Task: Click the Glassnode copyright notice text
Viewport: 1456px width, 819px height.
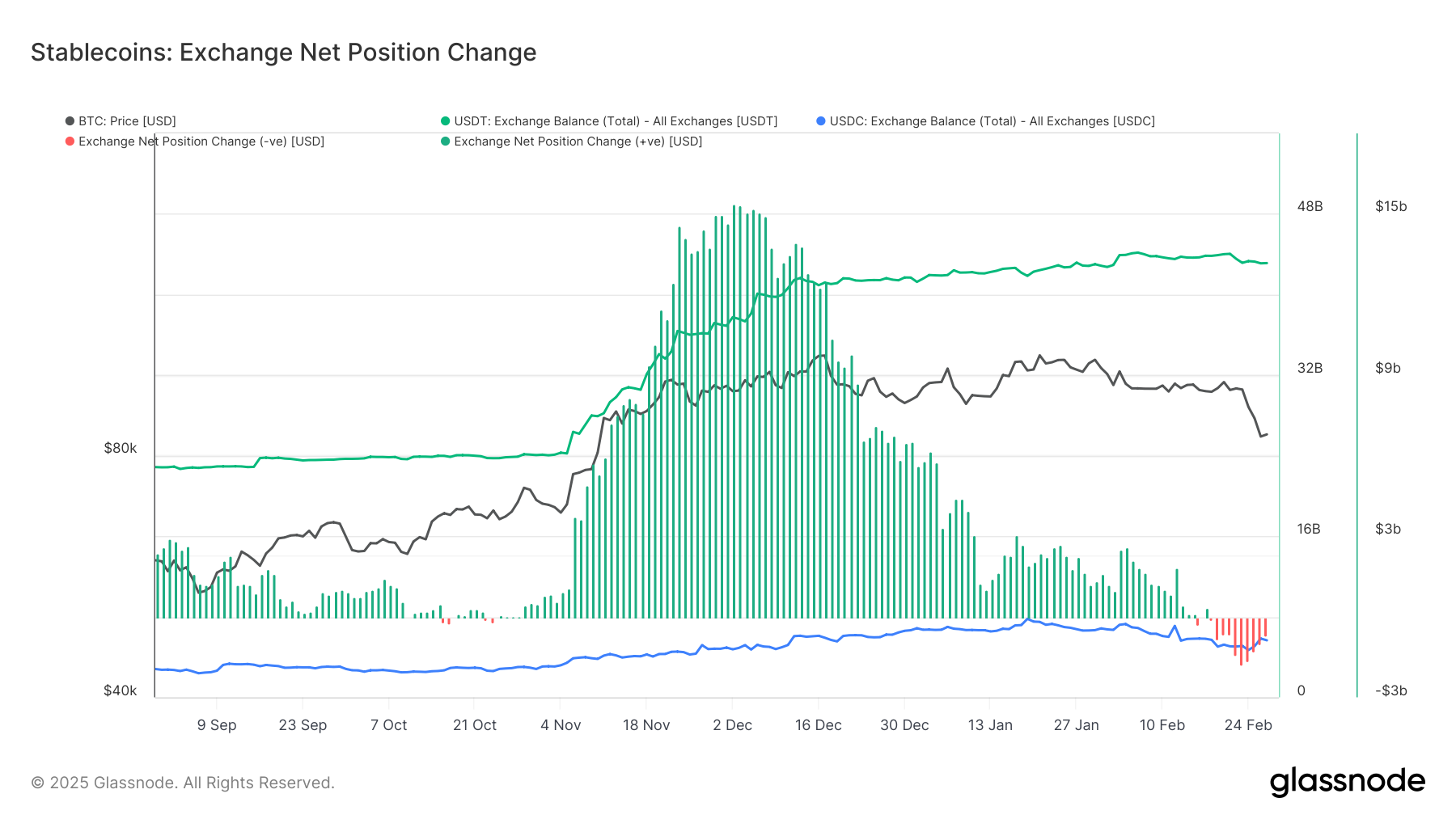Action: [x=183, y=783]
